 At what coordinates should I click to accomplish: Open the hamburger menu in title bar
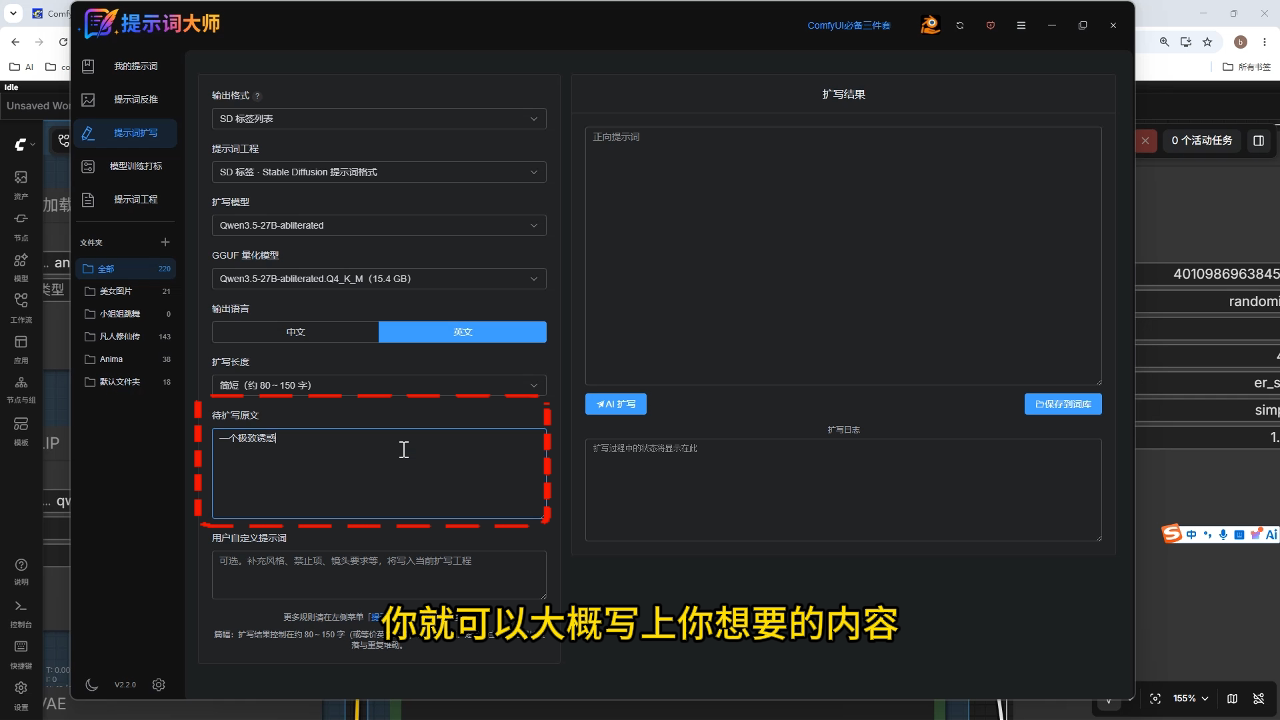pos(1021,25)
